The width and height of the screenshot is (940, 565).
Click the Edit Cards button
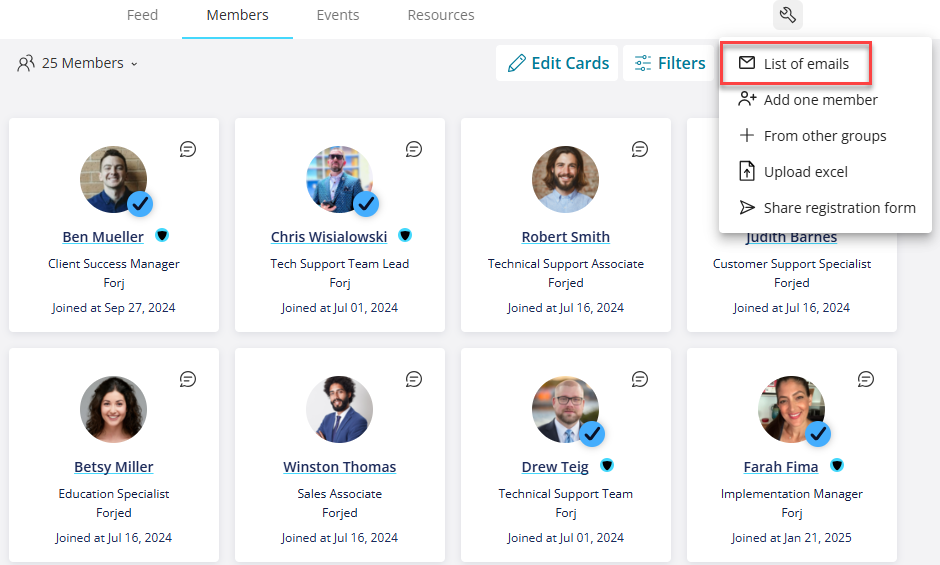[x=558, y=63]
